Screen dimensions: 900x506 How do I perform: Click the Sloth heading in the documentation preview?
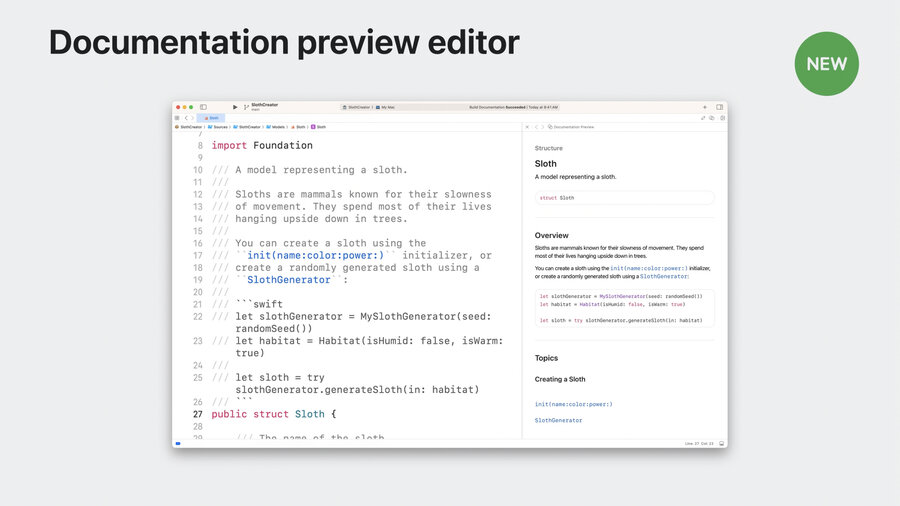point(545,164)
